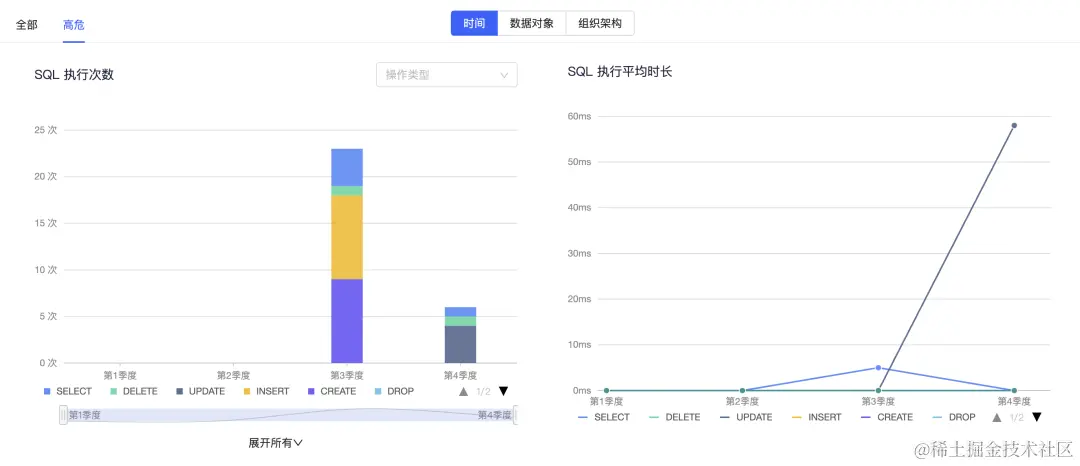Toggle UPDATE legend in line chart
Viewport: 1080px width, 466px height.
pos(746,417)
